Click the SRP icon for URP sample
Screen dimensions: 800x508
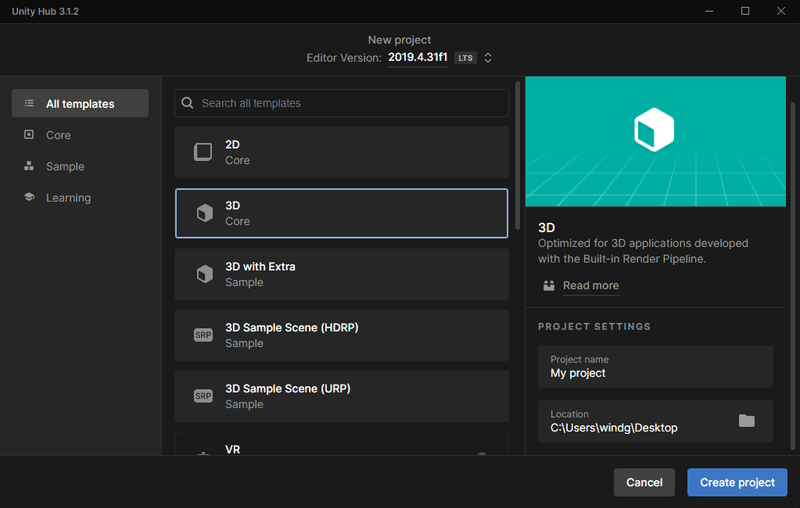point(203,396)
